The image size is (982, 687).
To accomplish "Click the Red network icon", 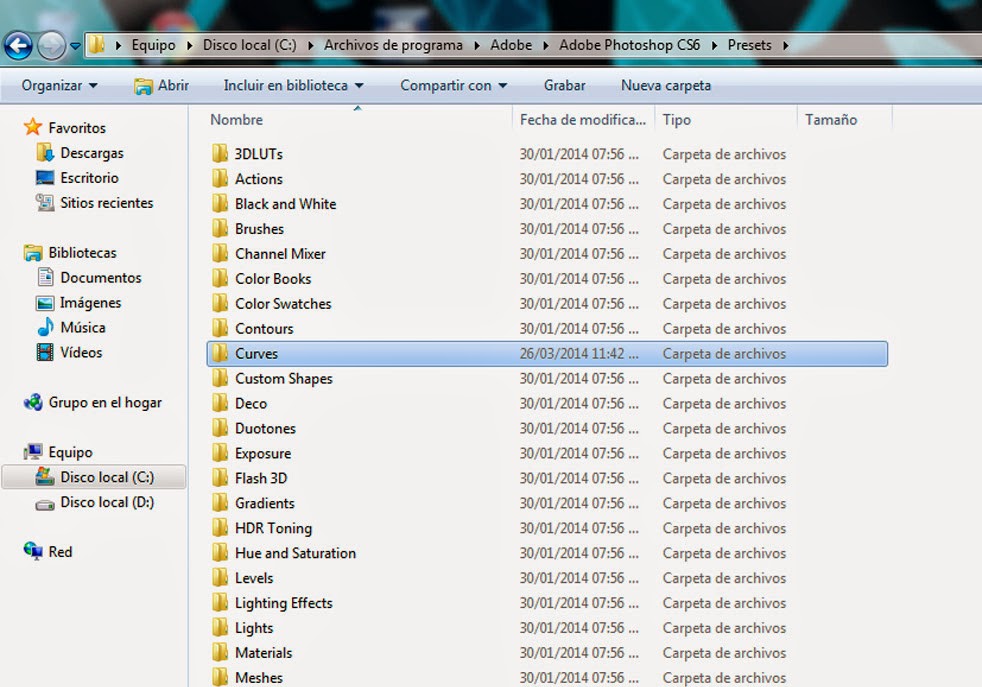I will click(33, 551).
